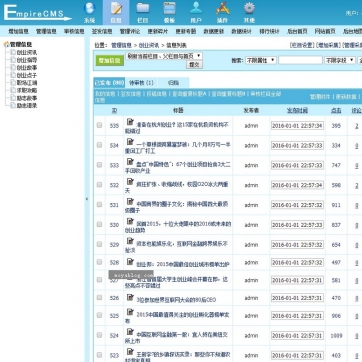
Task: Click the EmpireCMS logo
Action: [37, 13]
